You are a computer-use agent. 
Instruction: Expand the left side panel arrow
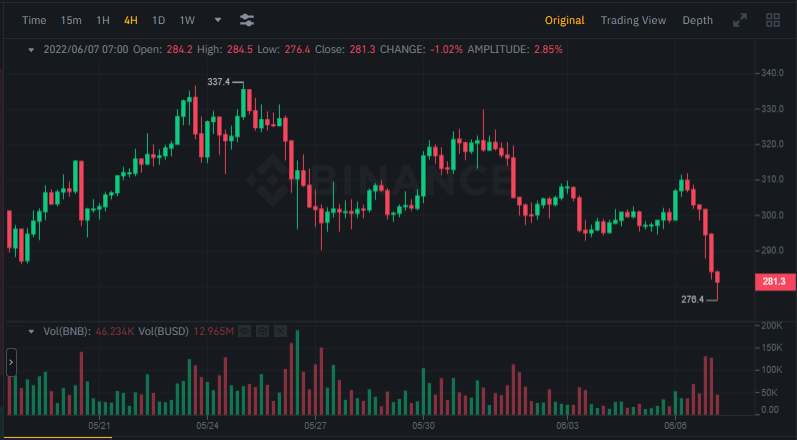[11, 361]
